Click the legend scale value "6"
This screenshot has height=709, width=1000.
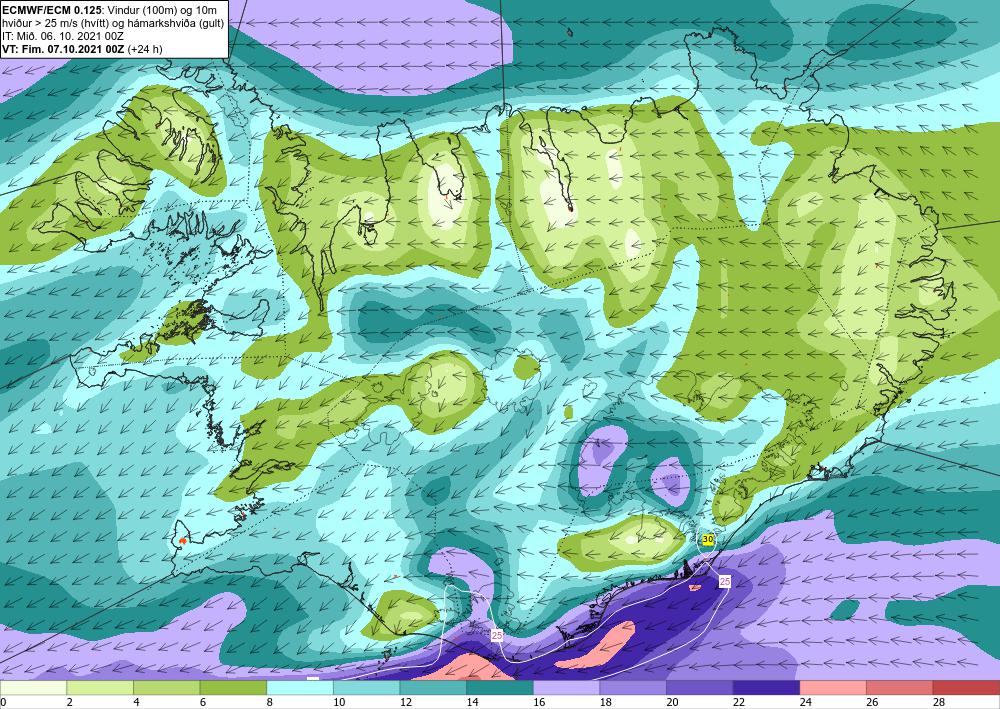click(x=203, y=702)
